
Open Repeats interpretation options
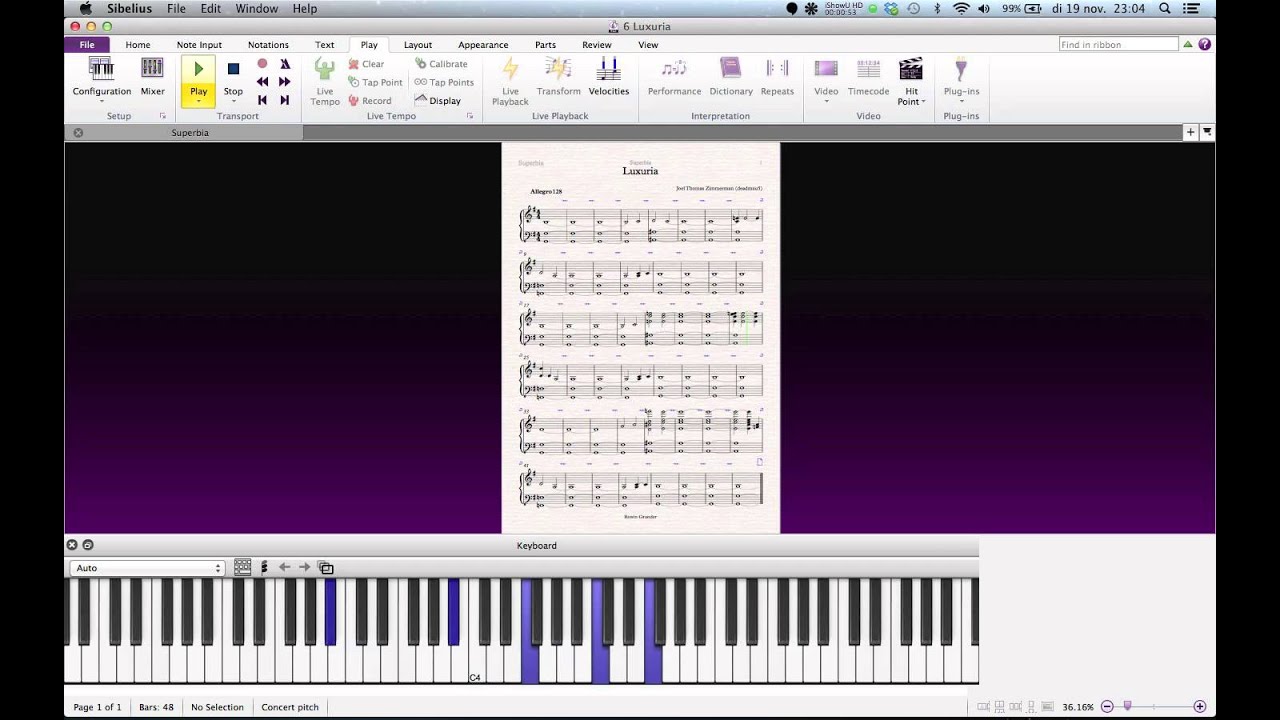(777, 77)
